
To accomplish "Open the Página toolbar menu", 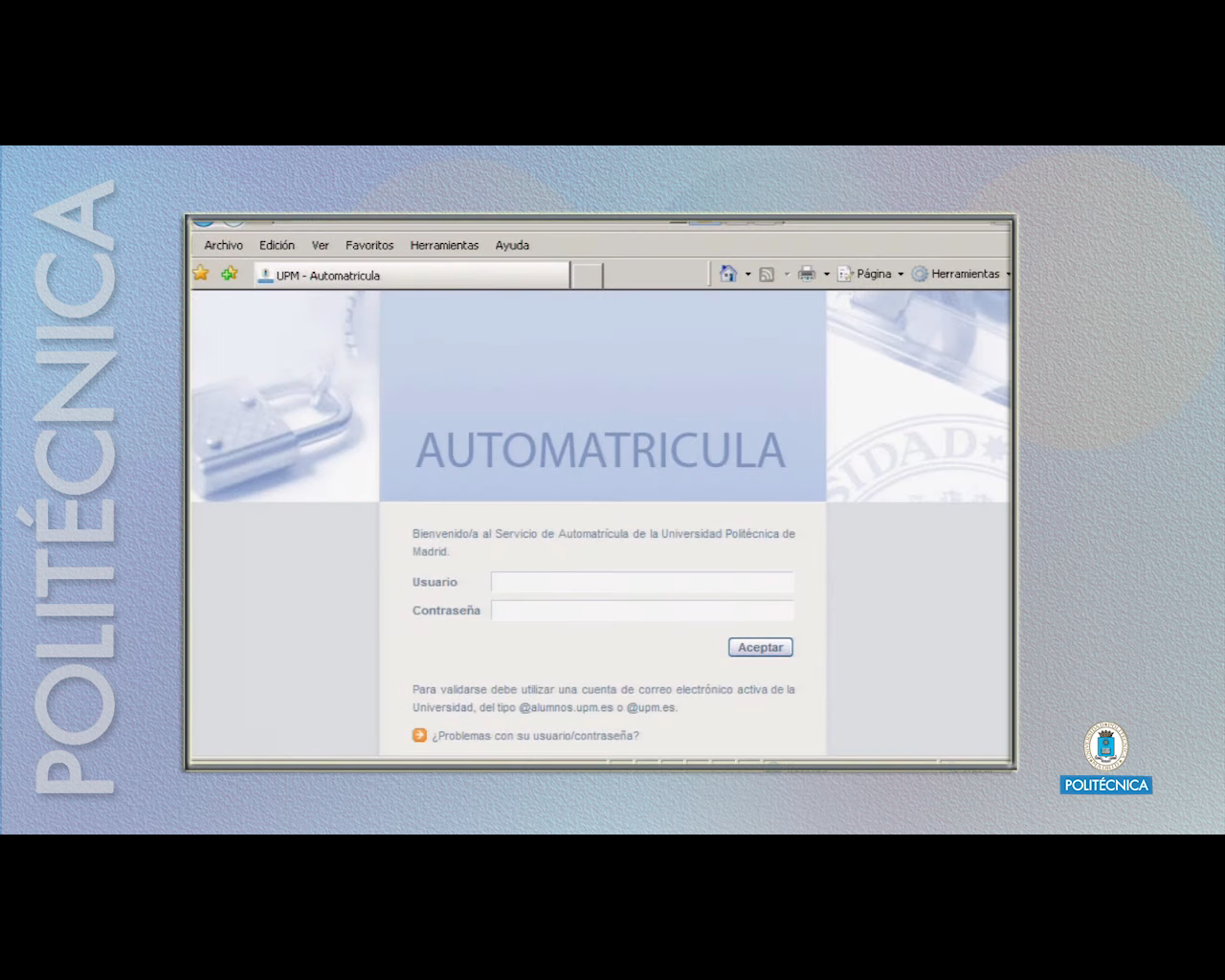I will pos(870,274).
